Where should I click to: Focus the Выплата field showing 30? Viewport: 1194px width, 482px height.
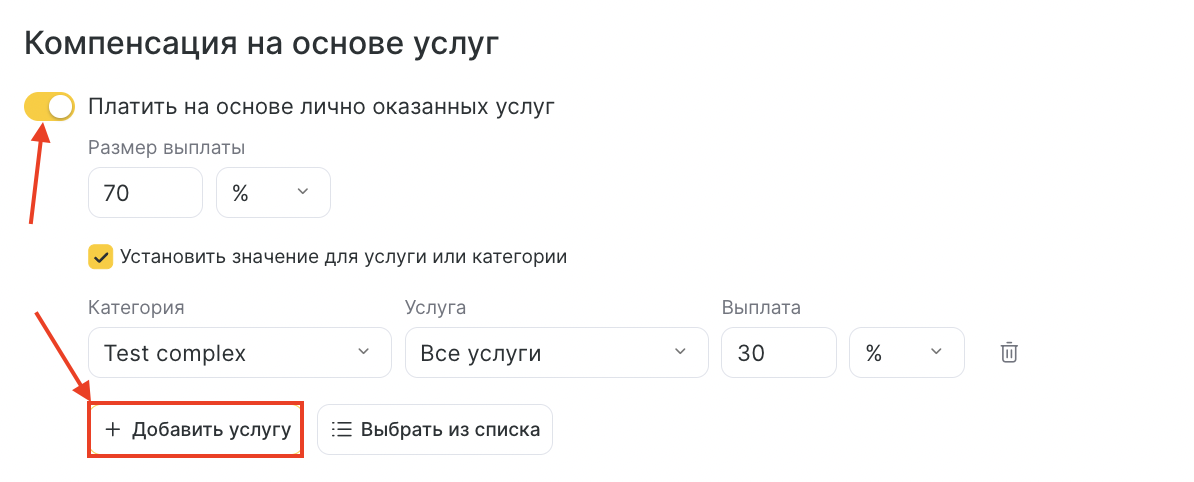778,353
